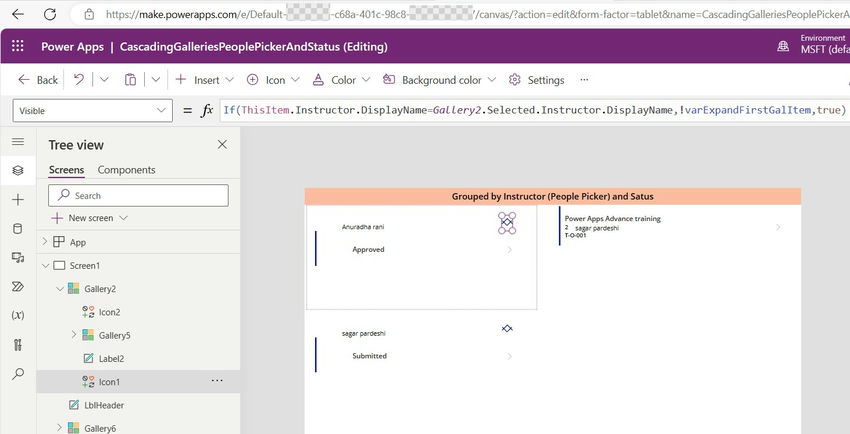Select Icon2 in the tree

109,312
